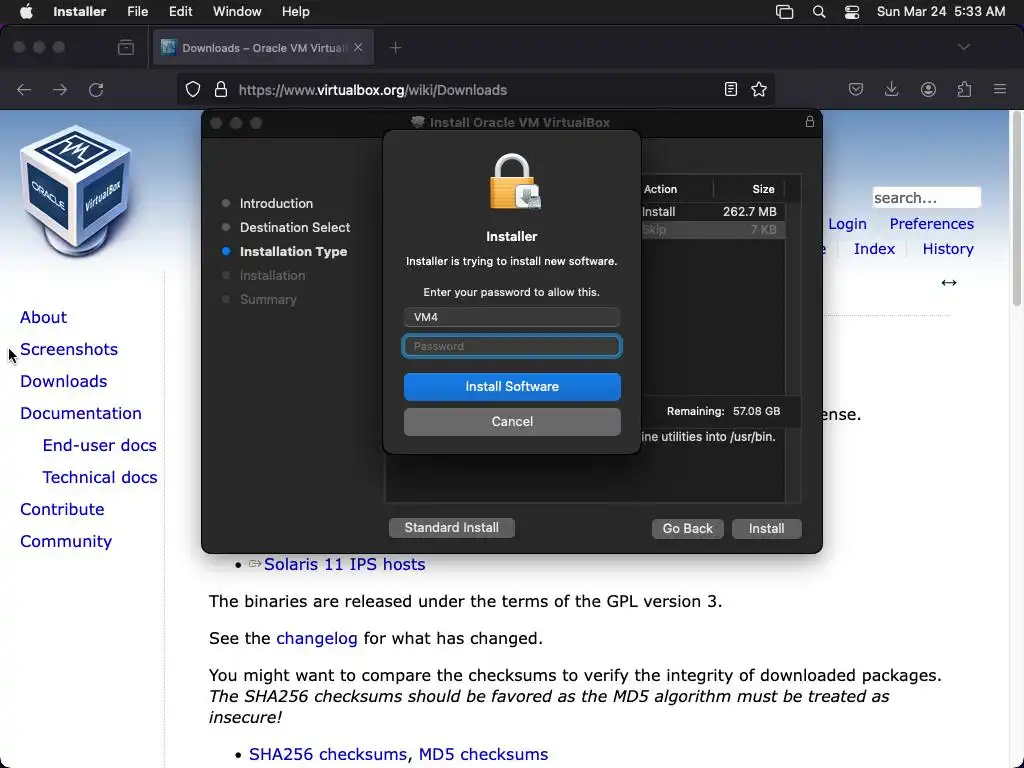1024x768 pixels.
Task: Open the About link in sidebar
Action: pyautogui.click(x=43, y=317)
